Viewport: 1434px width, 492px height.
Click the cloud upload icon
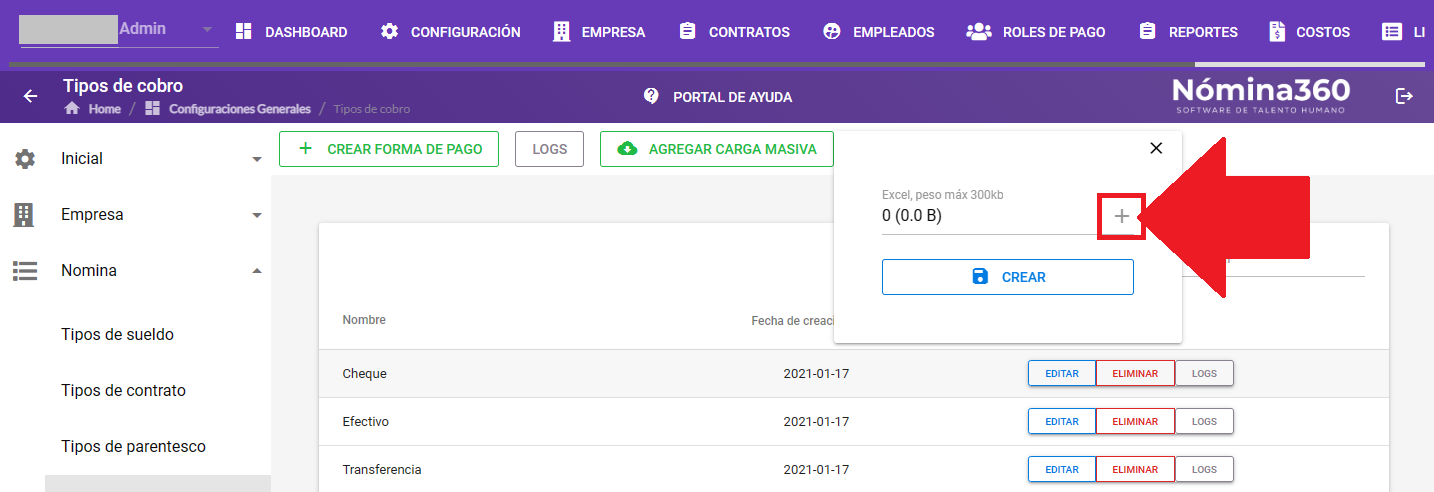pyautogui.click(x=628, y=149)
